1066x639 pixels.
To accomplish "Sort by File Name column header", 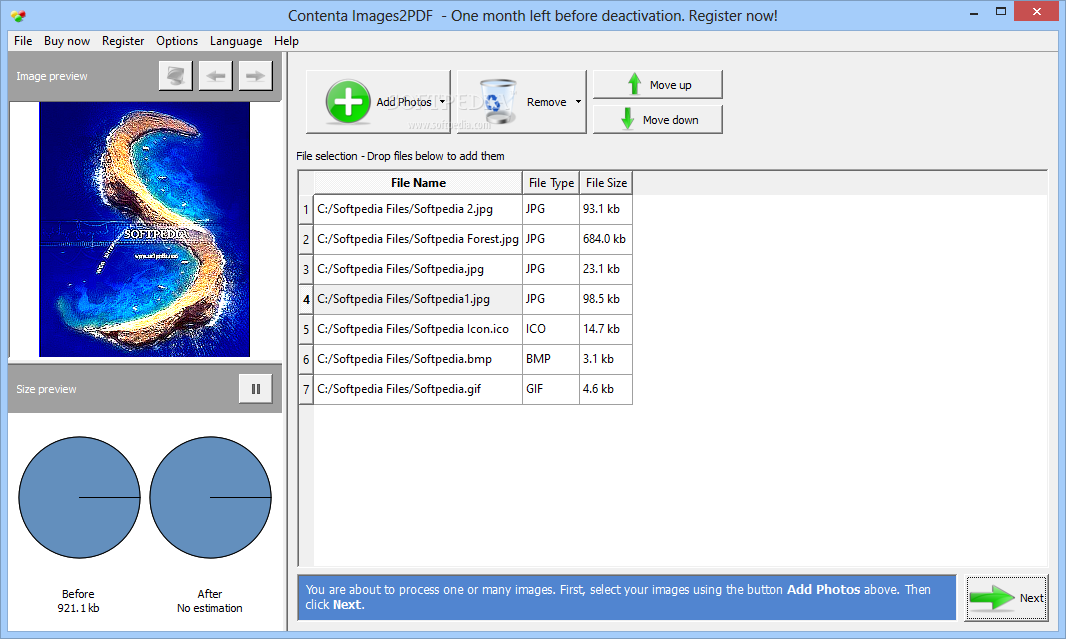I will pos(418,183).
